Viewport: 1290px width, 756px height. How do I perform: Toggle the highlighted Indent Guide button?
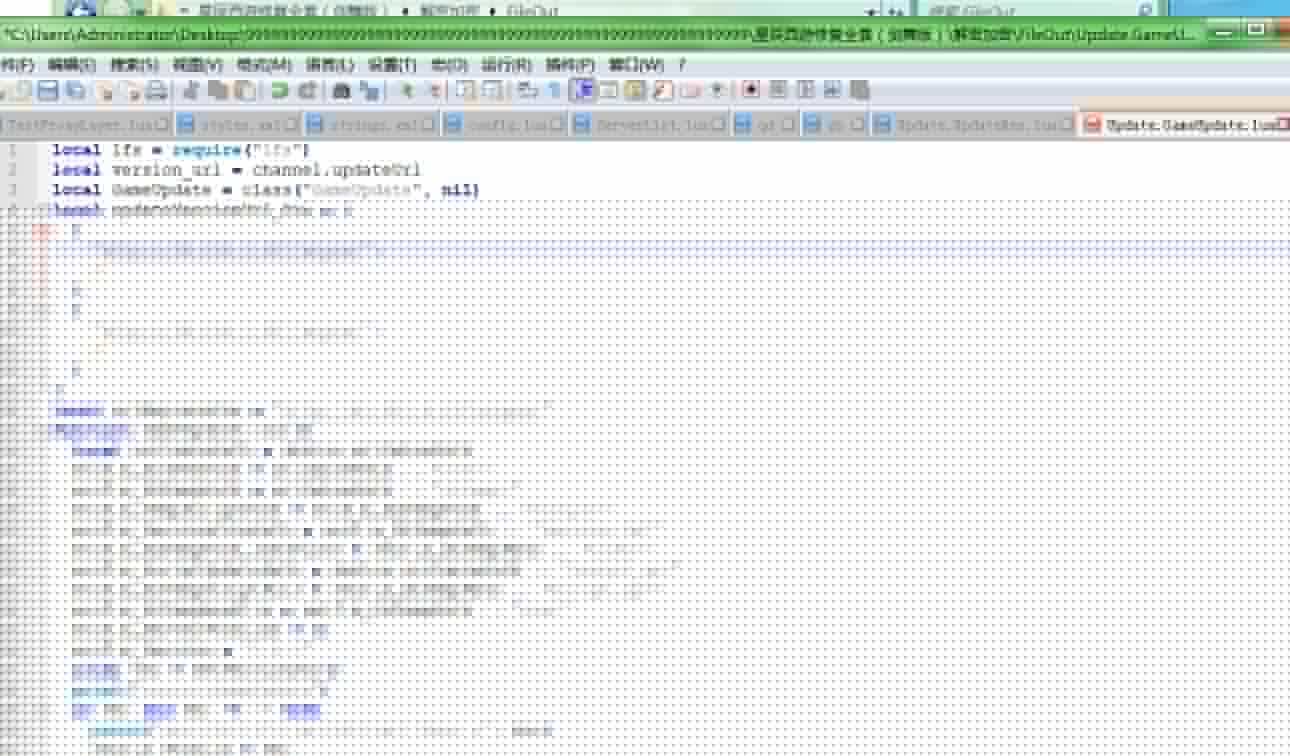[x=583, y=91]
